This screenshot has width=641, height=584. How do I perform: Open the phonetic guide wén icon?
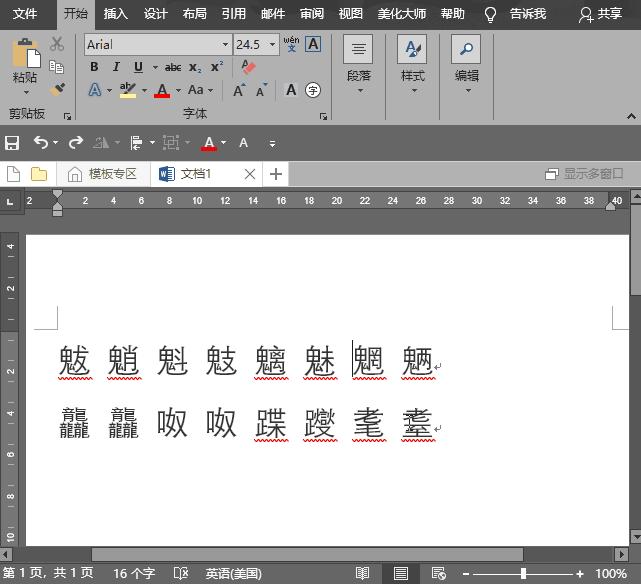click(291, 44)
